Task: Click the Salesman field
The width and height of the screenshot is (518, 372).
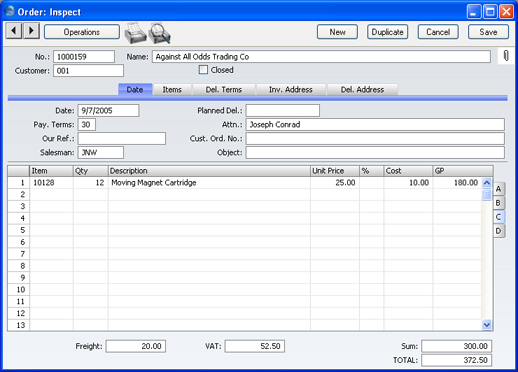Action: pyautogui.click(x=101, y=153)
